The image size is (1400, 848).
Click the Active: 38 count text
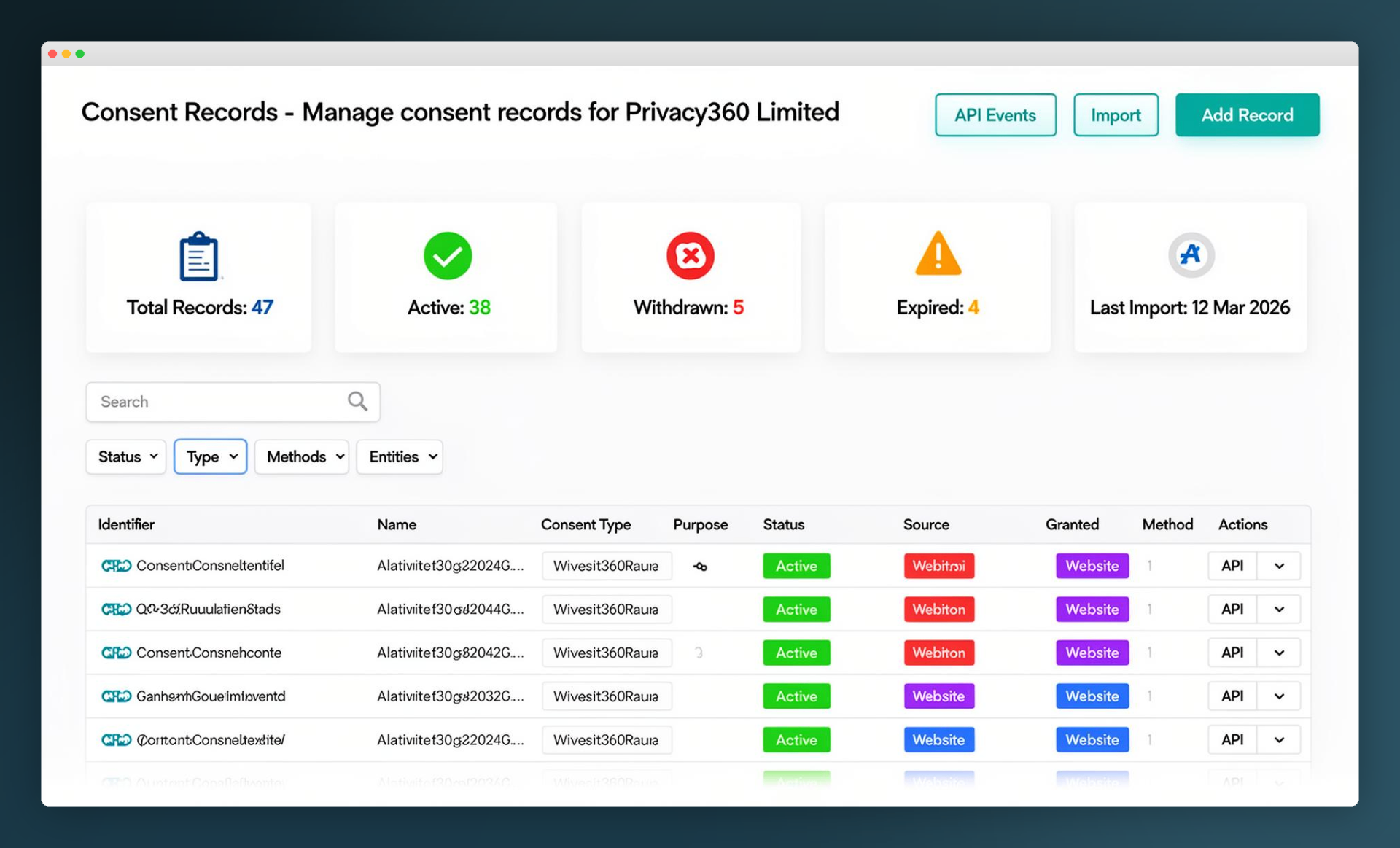(448, 308)
